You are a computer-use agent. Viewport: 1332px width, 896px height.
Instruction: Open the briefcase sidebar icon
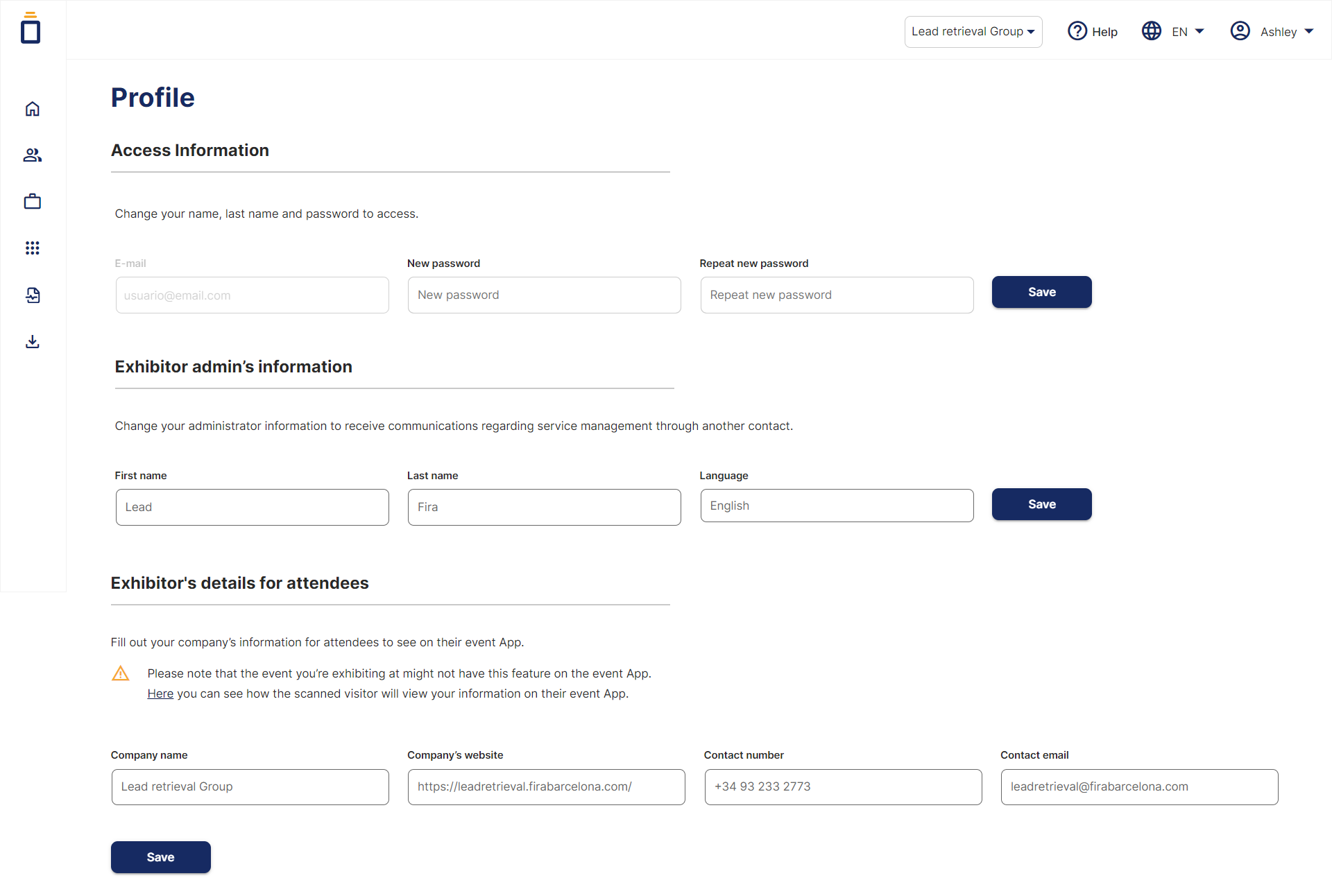(x=33, y=202)
